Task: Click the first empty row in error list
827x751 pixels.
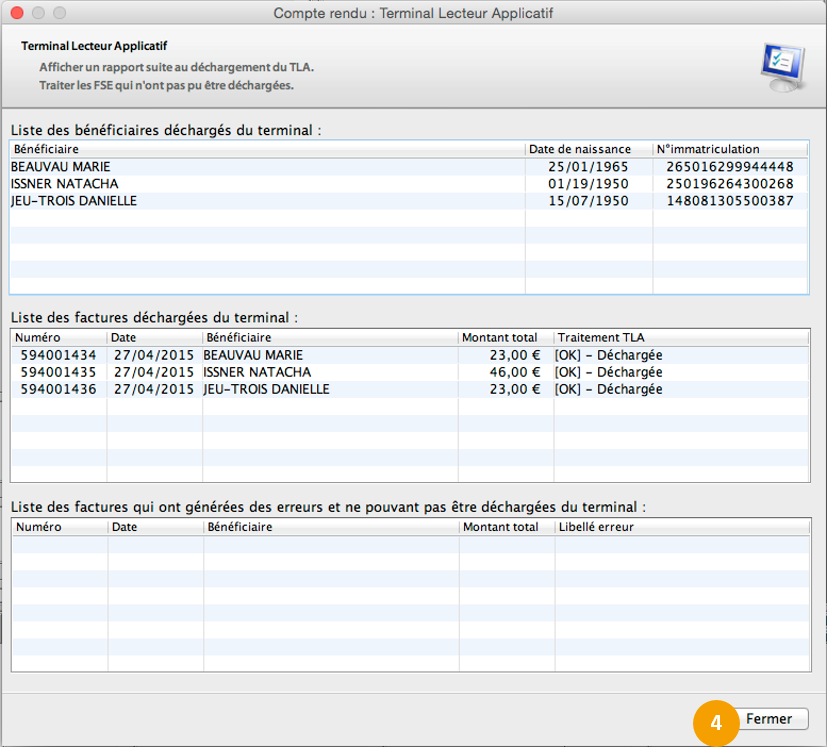Action: coord(410,544)
